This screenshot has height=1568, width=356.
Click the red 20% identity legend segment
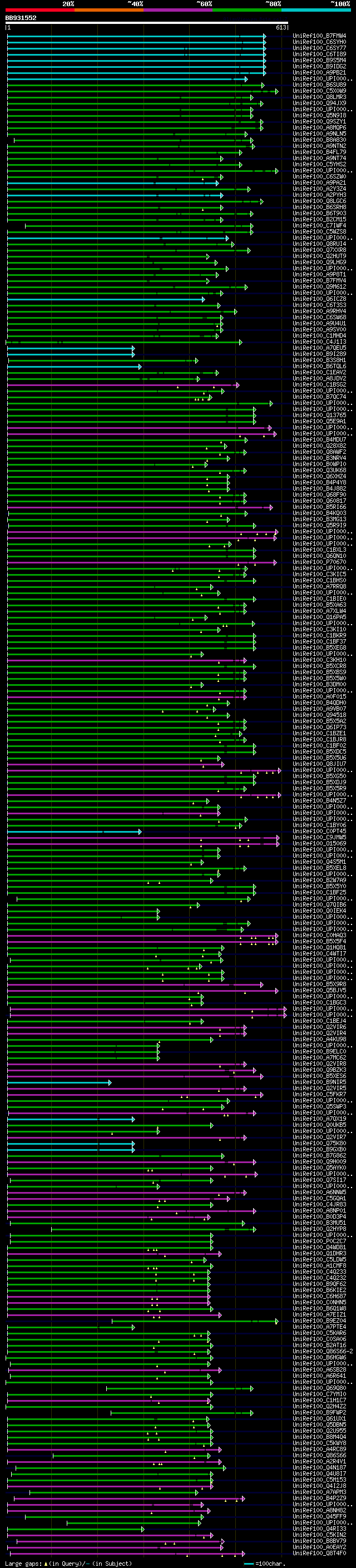(40, 10)
